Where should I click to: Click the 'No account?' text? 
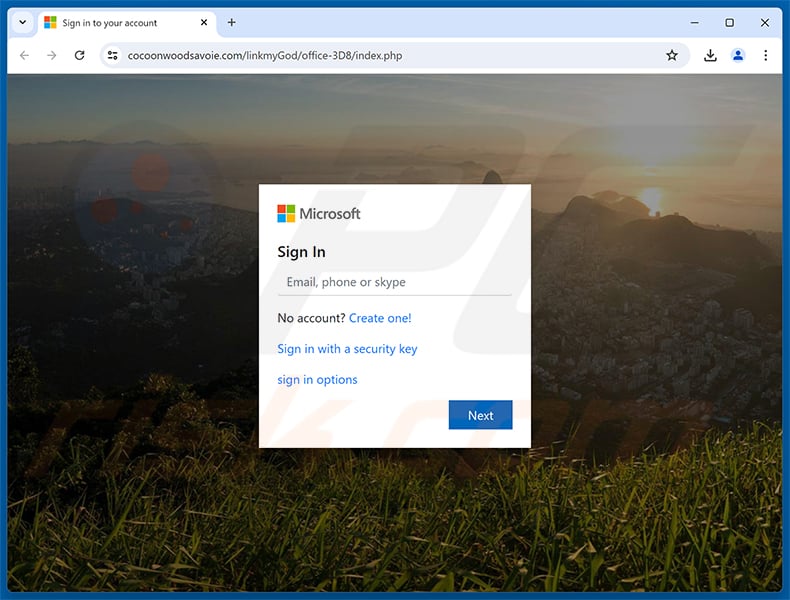[x=311, y=318]
